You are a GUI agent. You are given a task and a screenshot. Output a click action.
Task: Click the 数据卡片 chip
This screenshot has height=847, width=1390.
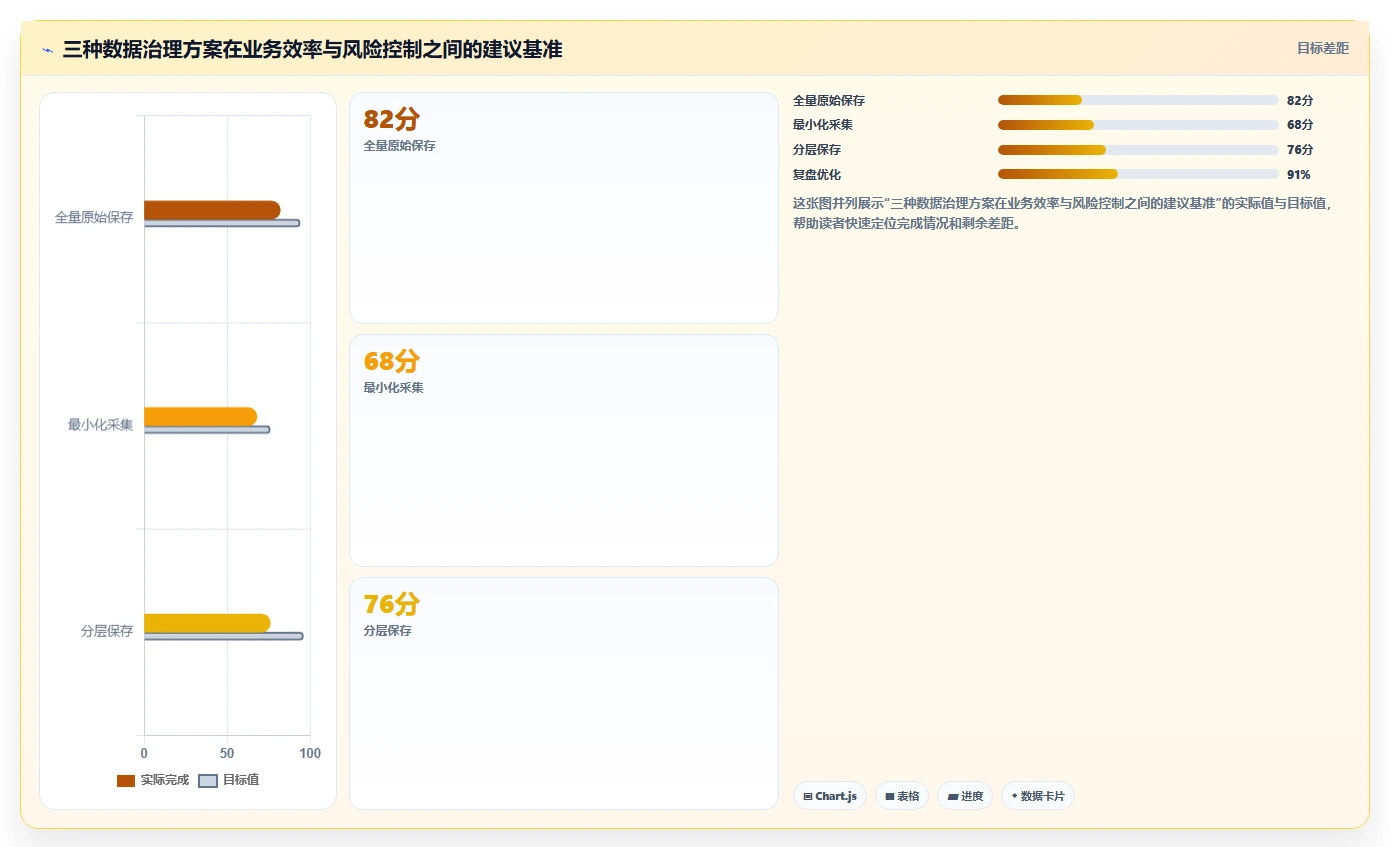coord(1038,796)
